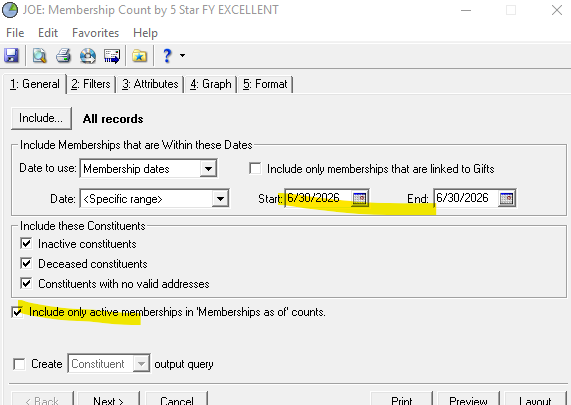571x405 pixels.
Task: Click the Include... button
Action: 41,118
